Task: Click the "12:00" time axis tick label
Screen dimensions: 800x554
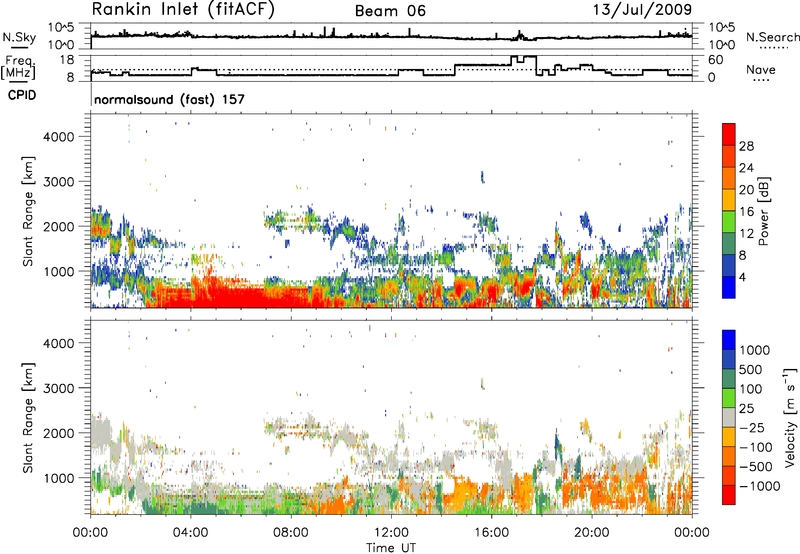Action: click(x=391, y=533)
